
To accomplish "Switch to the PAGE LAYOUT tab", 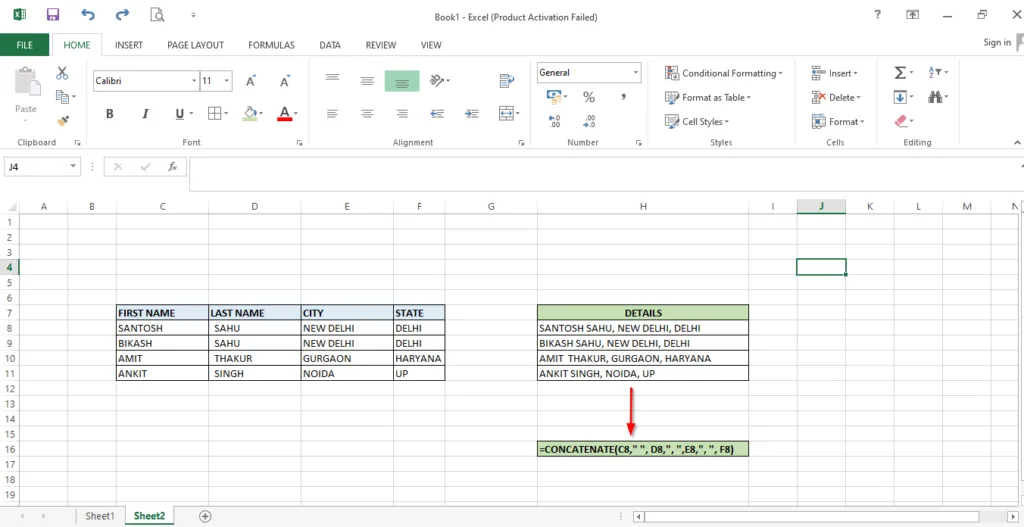I will 195,45.
